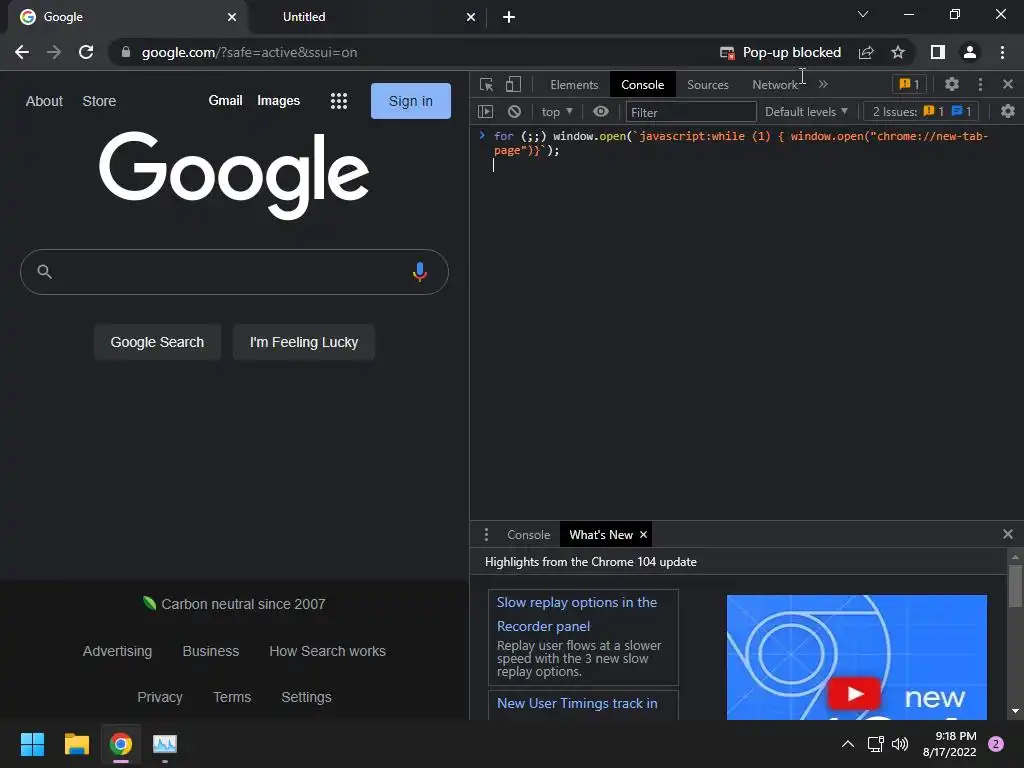Close the DevTools drawer
This screenshot has width=1024, height=768.
click(x=1008, y=534)
